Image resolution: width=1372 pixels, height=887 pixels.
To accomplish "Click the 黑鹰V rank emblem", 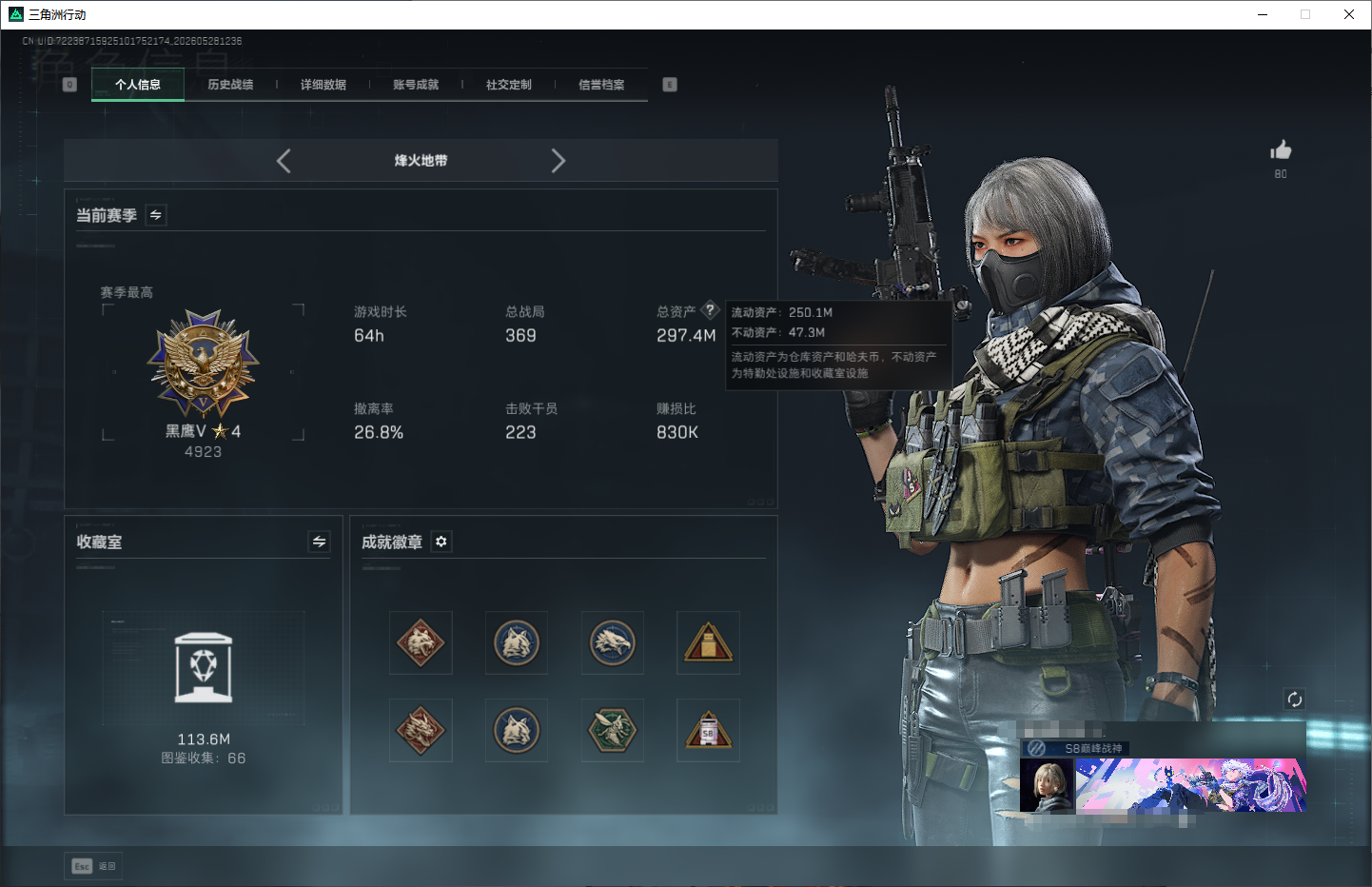I will [203, 364].
